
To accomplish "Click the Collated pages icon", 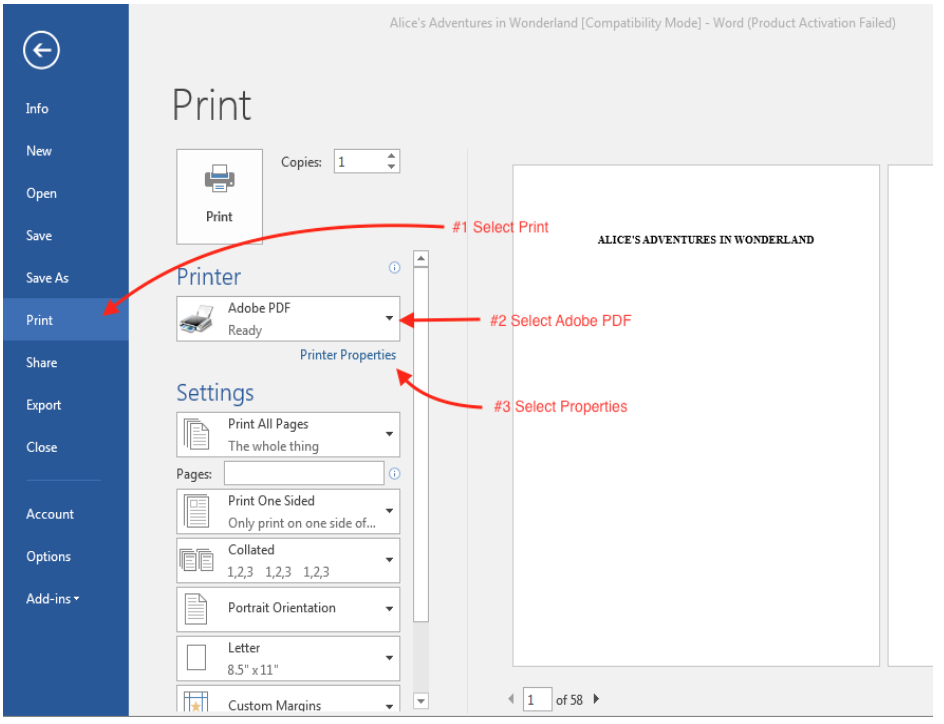I will pos(196,560).
